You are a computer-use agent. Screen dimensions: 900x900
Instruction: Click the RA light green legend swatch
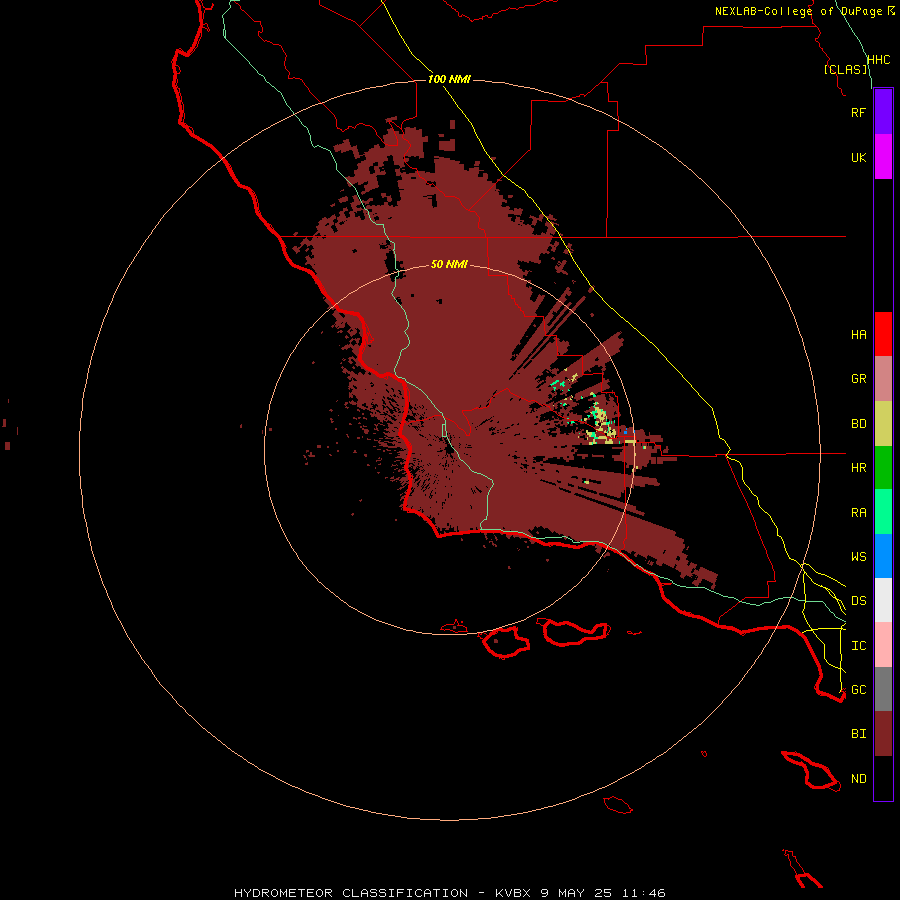pyautogui.click(x=883, y=512)
